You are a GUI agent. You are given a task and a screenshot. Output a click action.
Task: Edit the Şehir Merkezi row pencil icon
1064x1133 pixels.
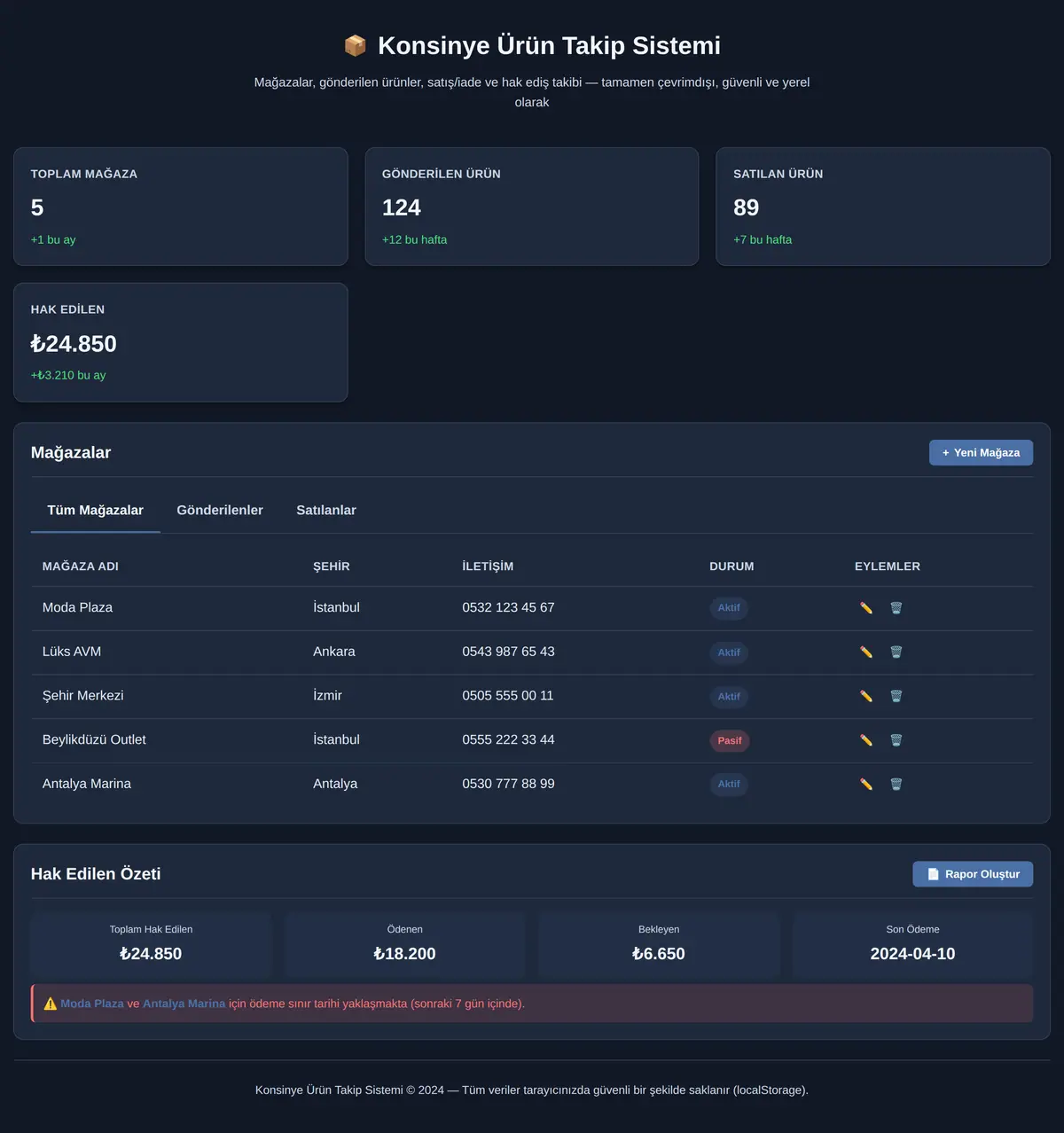pos(866,696)
